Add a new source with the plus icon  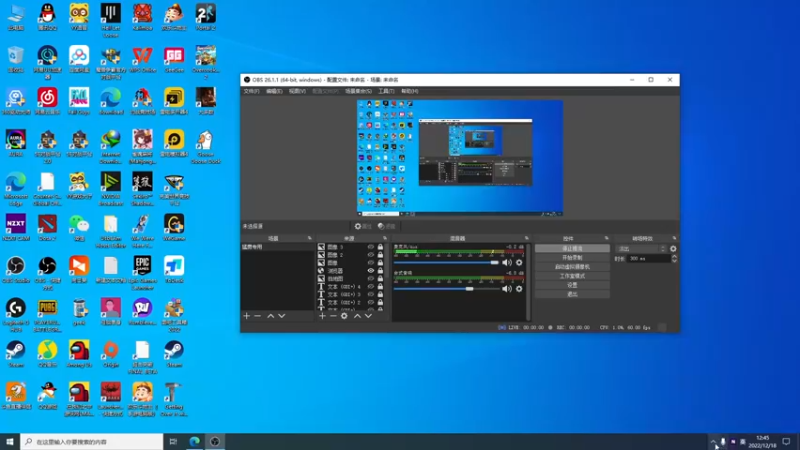pos(322,316)
